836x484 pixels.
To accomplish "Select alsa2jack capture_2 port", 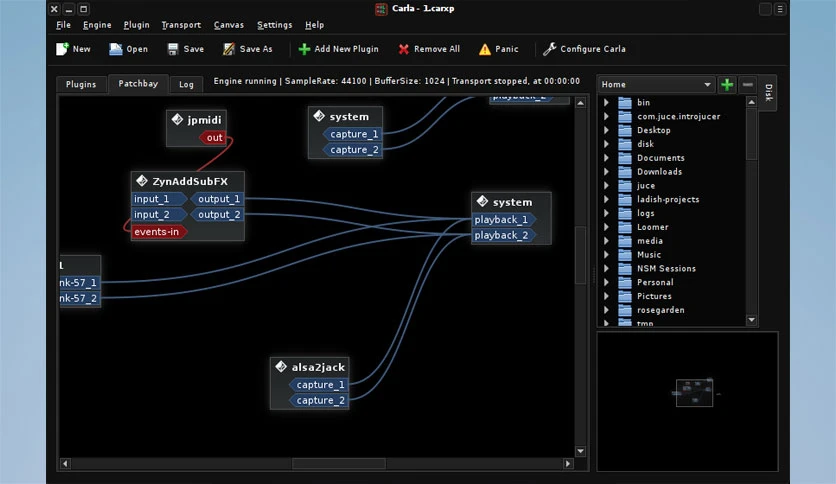I will (319, 400).
